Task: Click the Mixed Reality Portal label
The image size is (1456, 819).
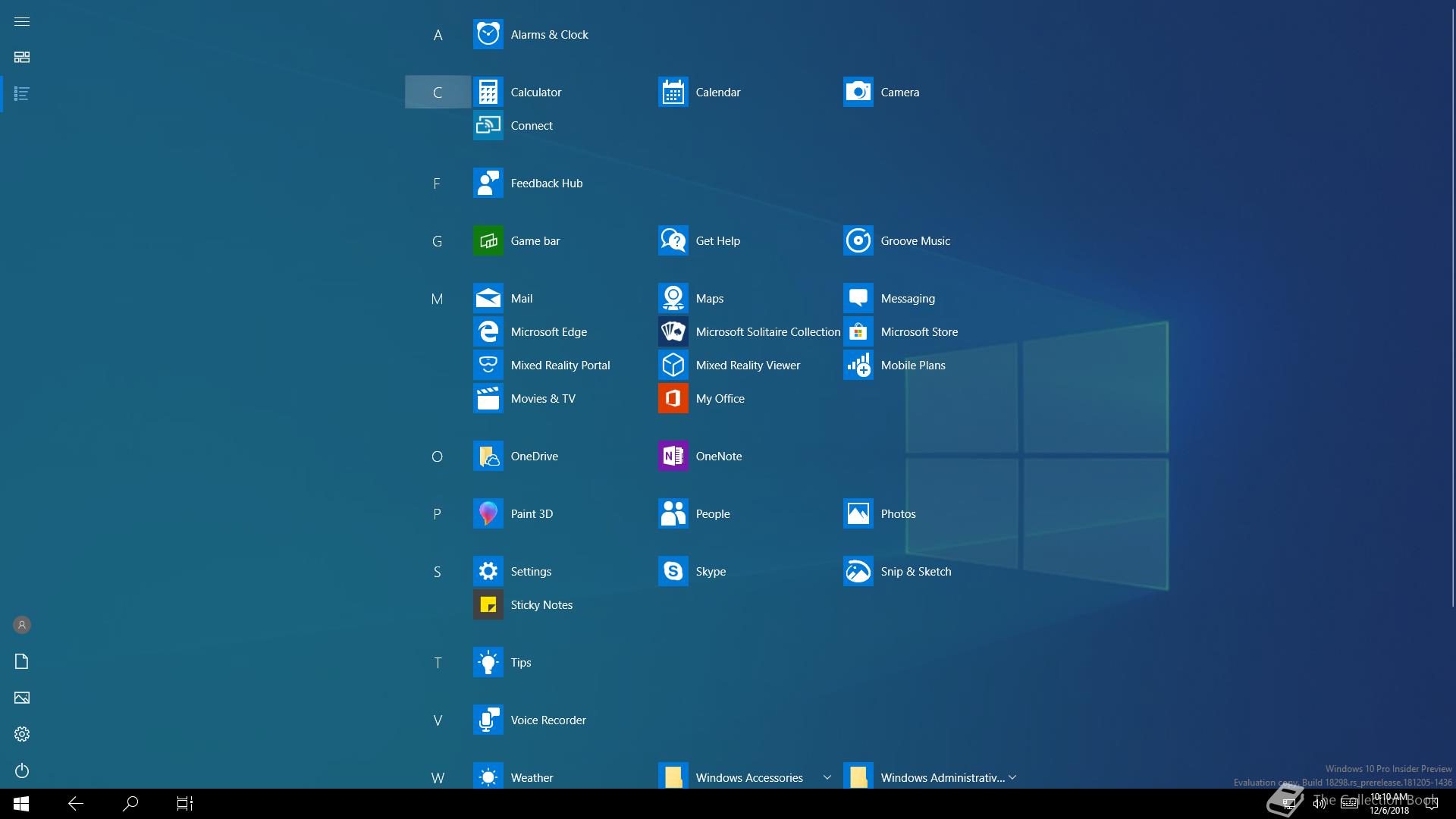Action: click(560, 365)
